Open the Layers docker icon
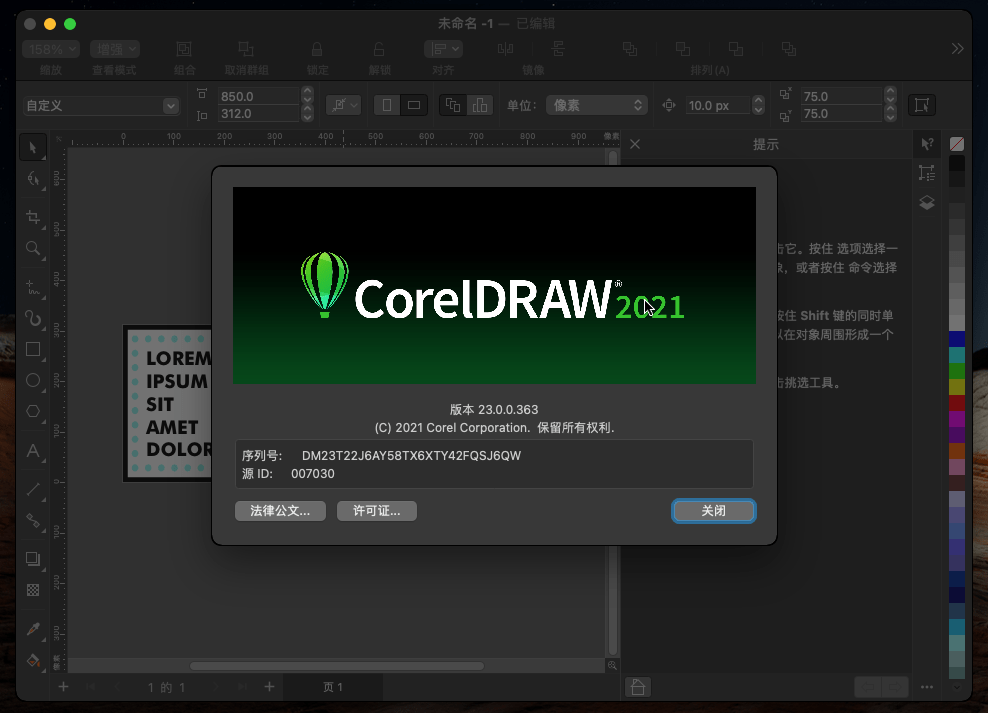The width and height of the screenshot is (988, 713). coord(927,203)
